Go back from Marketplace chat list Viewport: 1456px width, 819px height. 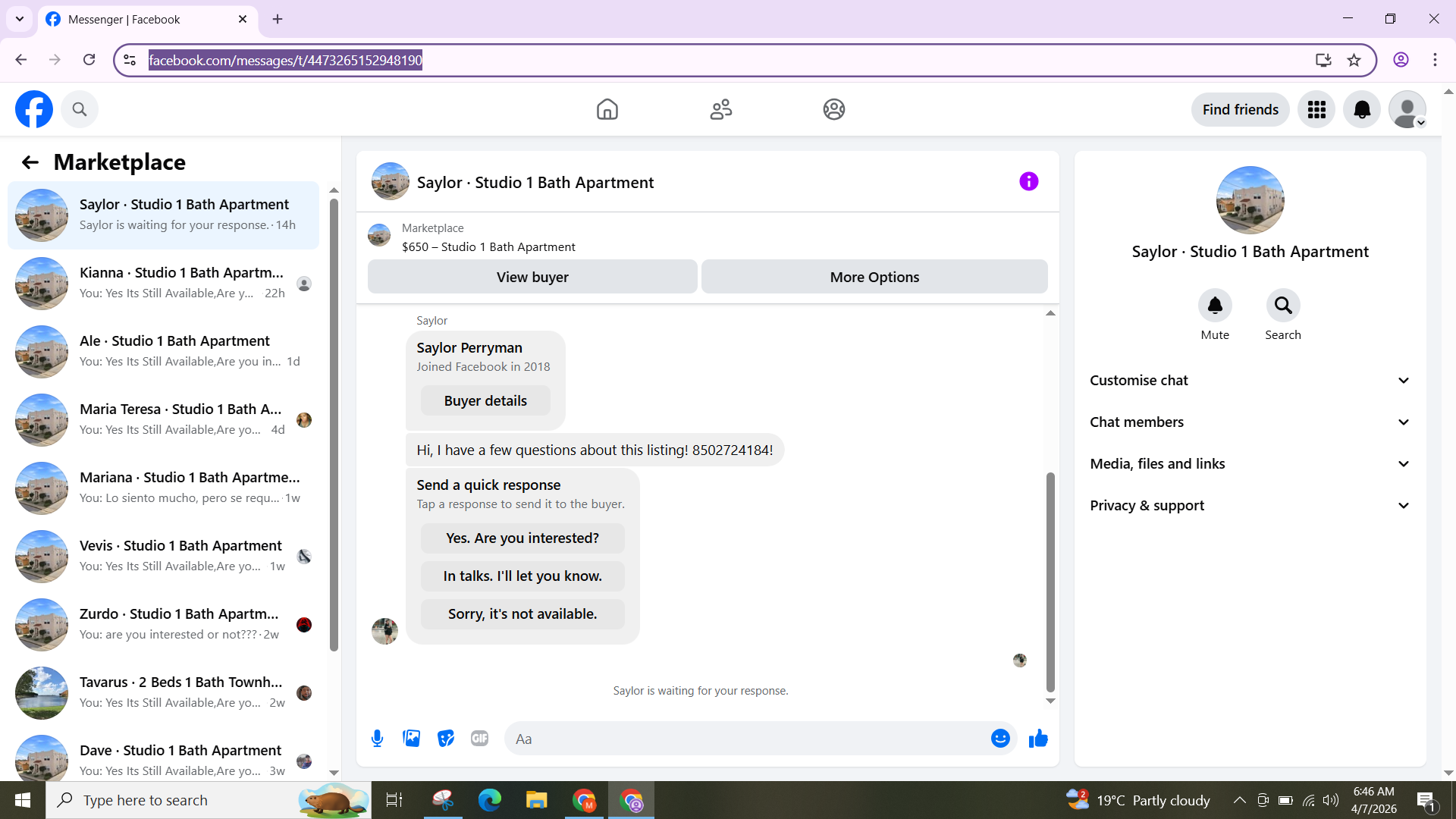click(30, 162)
